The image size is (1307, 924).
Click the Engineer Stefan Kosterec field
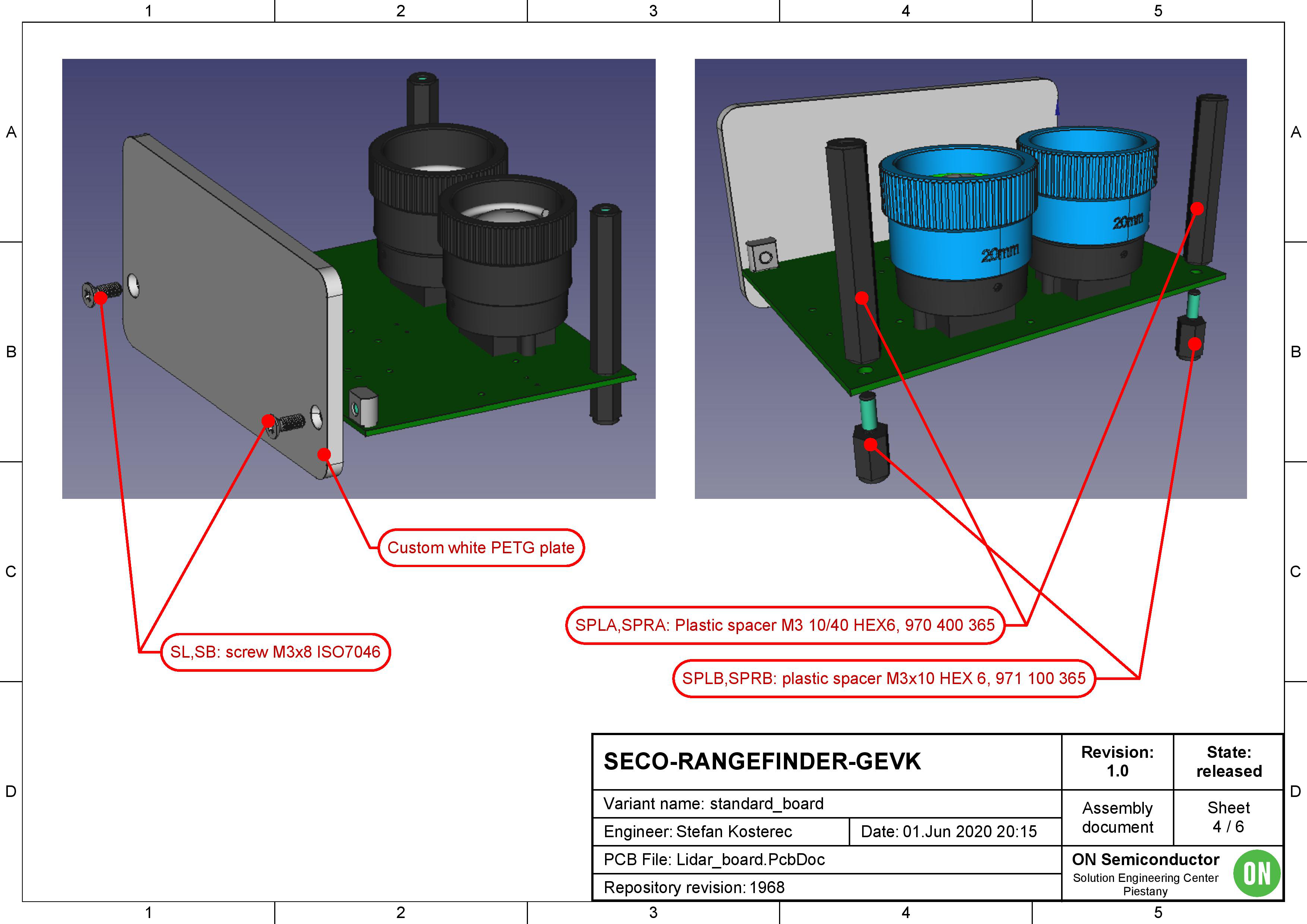click(x=697, y=832)
